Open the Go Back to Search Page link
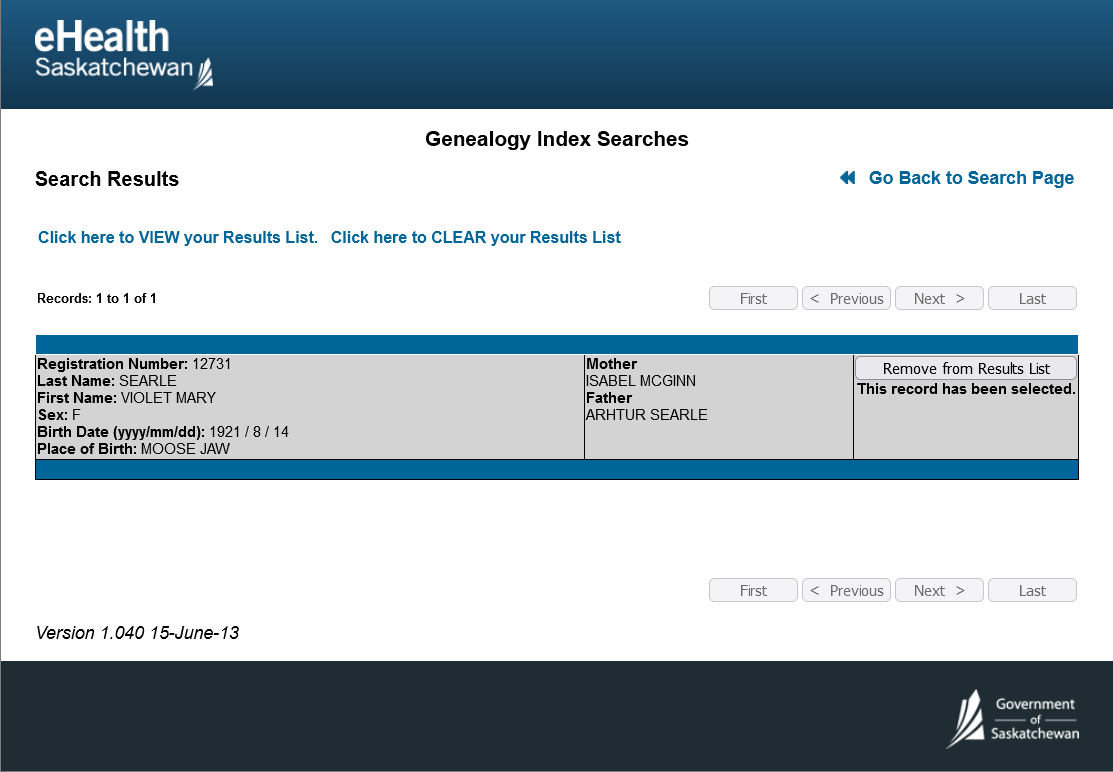The image size is (1113, 772). (970, 178)
